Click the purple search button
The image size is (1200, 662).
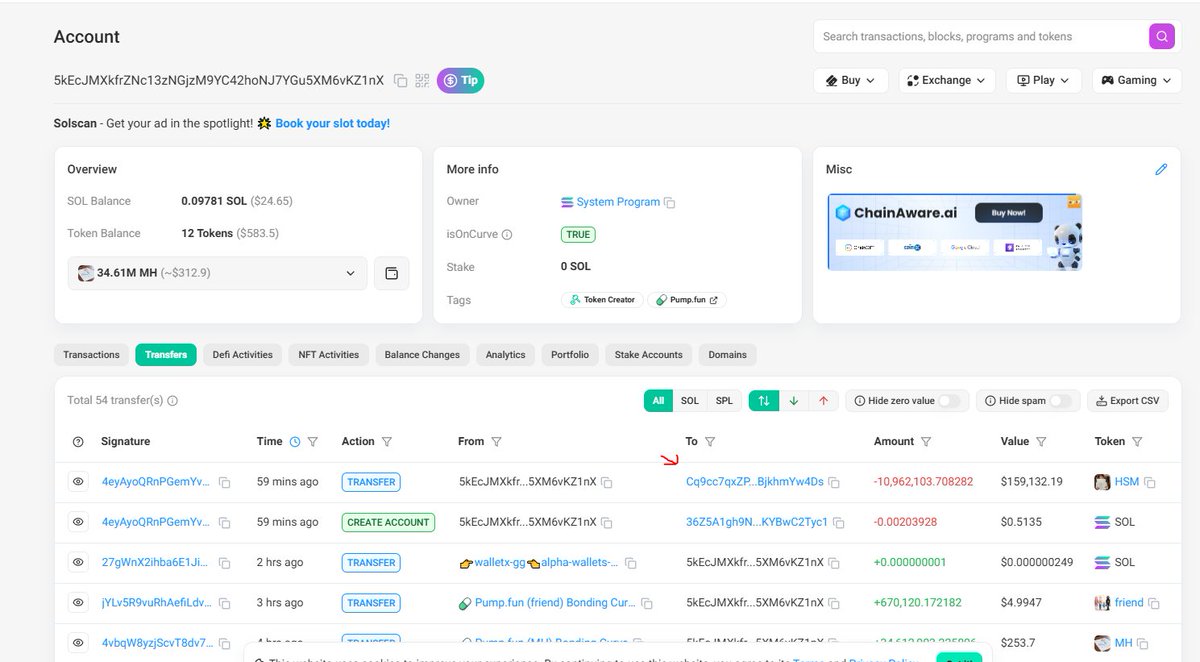tap(1161, 37)
